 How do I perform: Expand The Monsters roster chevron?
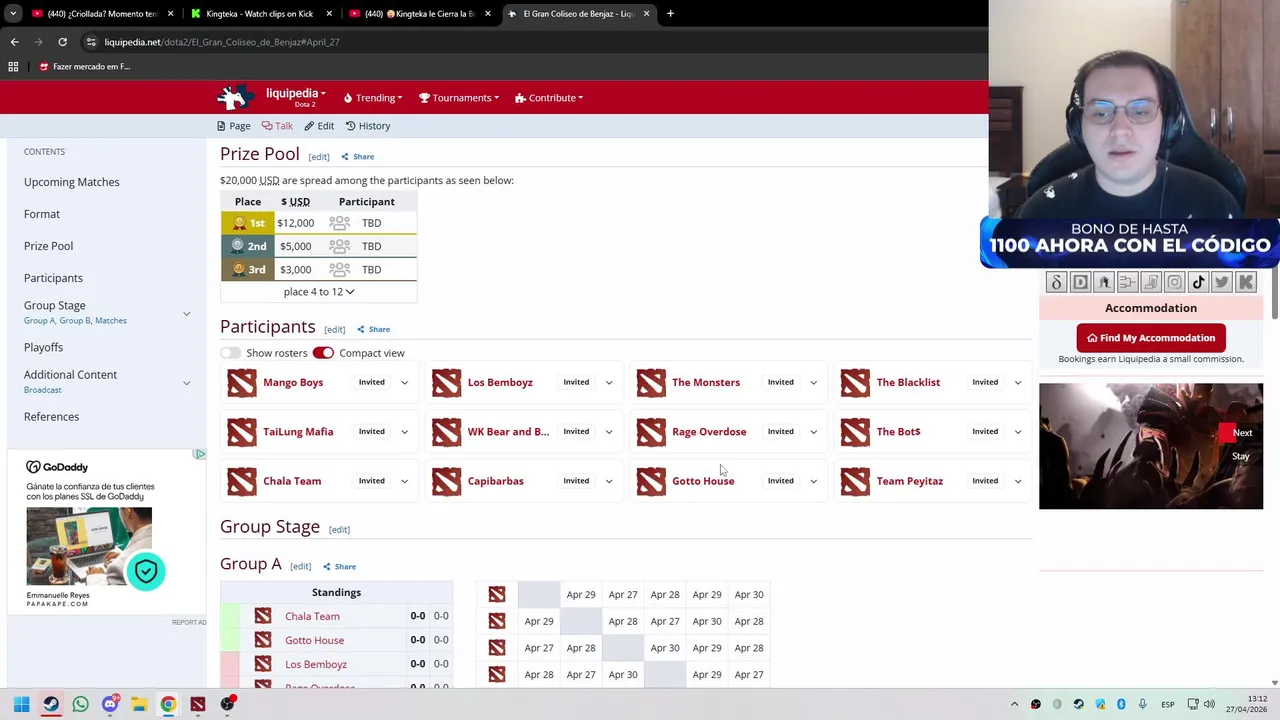813,382
